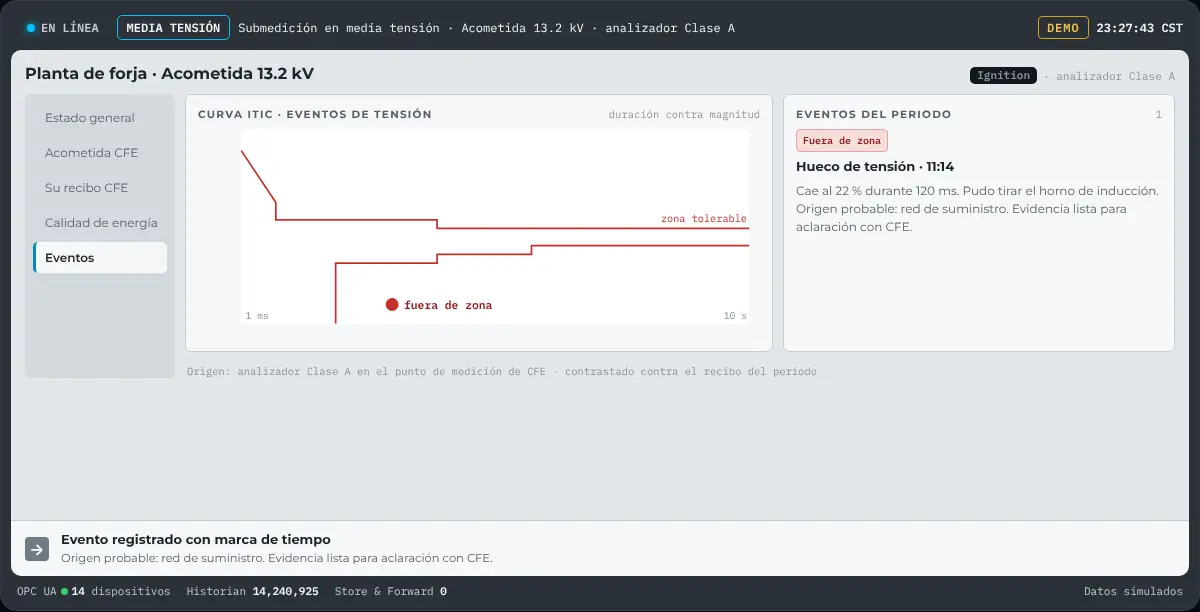Image resolution: width=1200 pixels, height=612 pixels.
Task: Select the Eventos sidebar item
Action: pos(100,258)
